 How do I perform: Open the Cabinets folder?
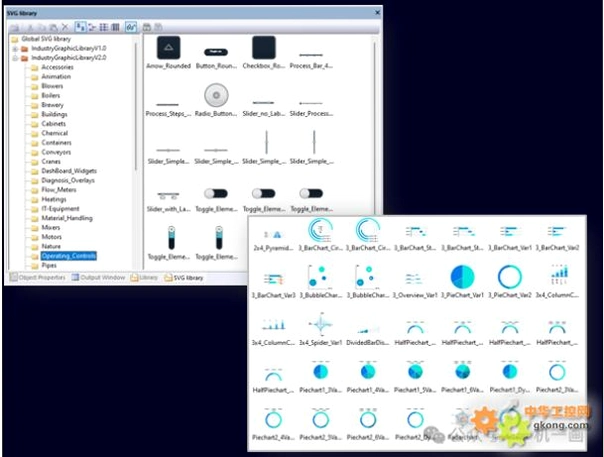tap(53, 124)
